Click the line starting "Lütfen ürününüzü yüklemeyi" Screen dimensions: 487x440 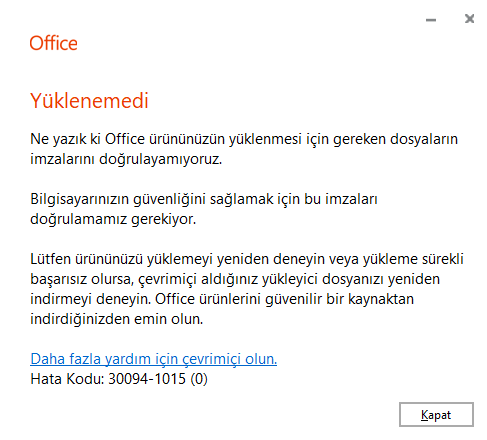point(247,259)
